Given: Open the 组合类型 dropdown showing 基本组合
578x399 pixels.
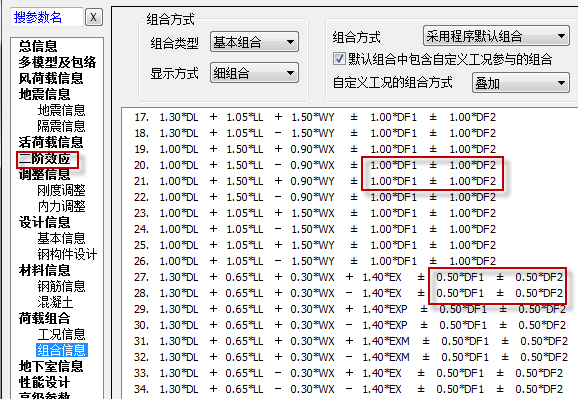Looking at the screenshot, I should 254,42.
